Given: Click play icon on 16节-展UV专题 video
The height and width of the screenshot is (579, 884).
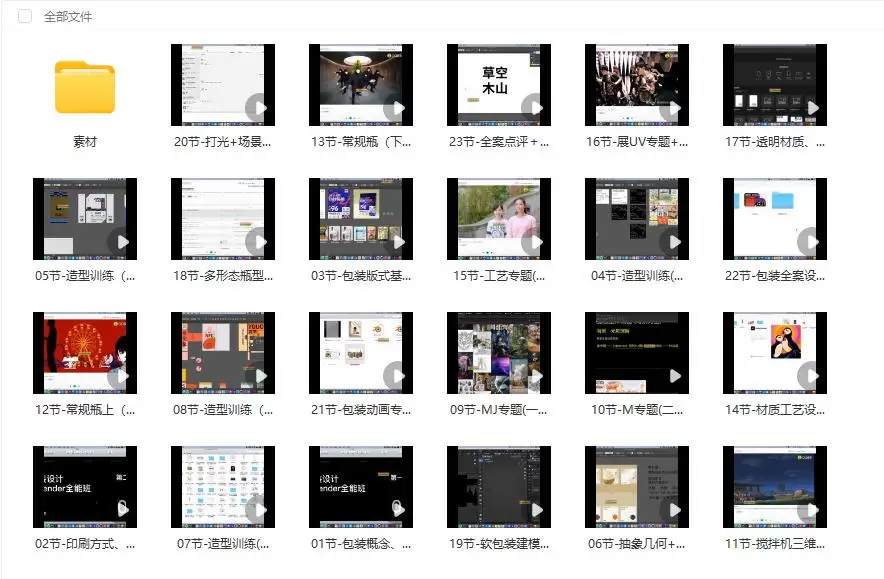Looking at the screenshot, I should point(672,107).
